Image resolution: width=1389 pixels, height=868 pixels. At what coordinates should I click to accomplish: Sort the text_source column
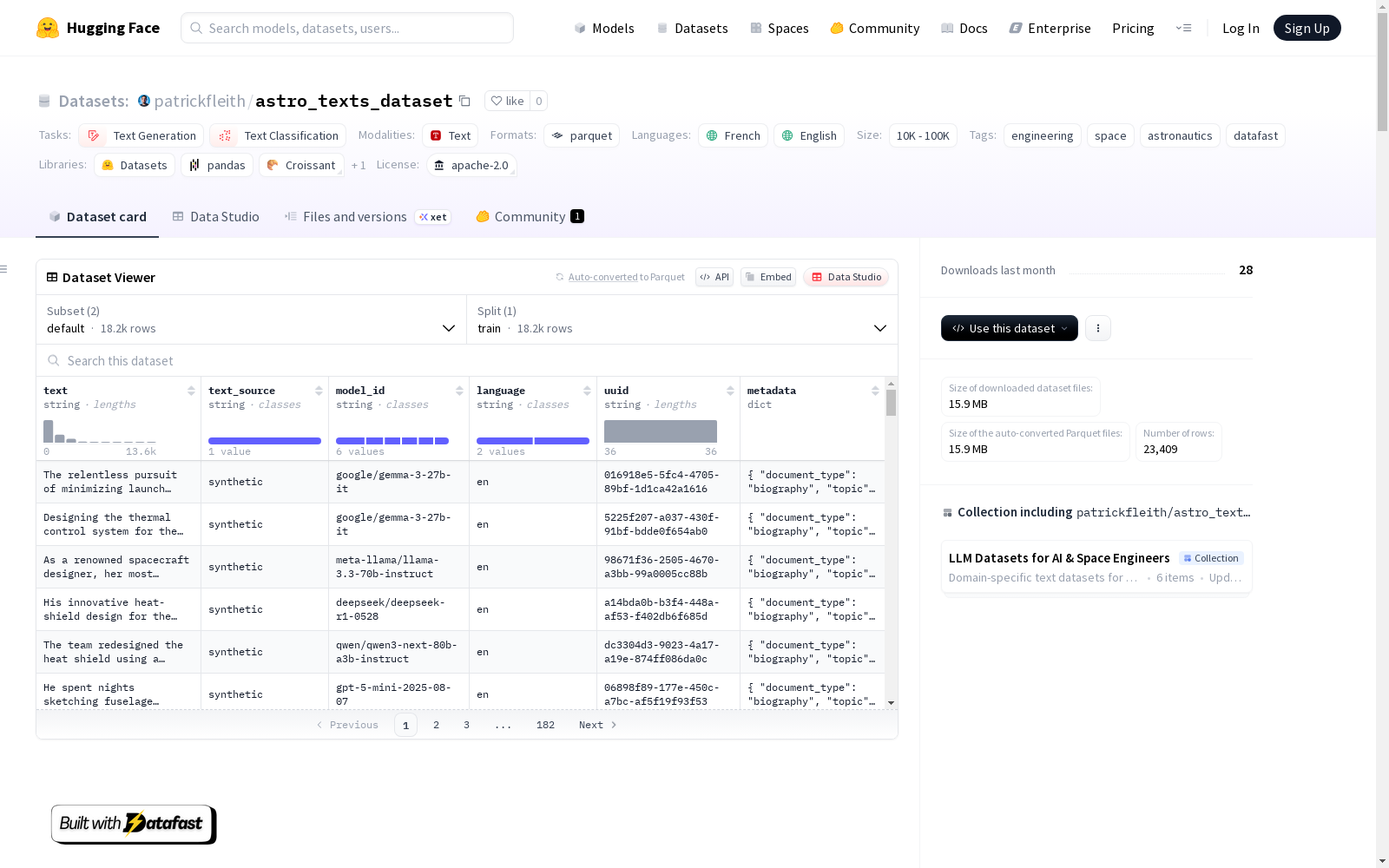coord(319,391)
